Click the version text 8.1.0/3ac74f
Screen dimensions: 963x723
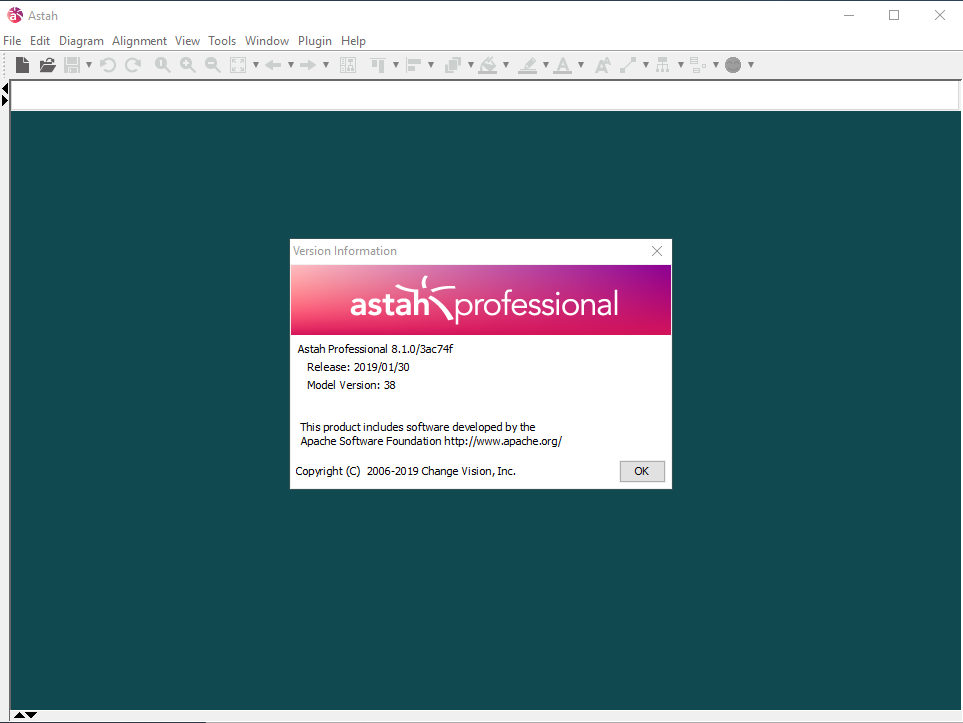[422, 349]
